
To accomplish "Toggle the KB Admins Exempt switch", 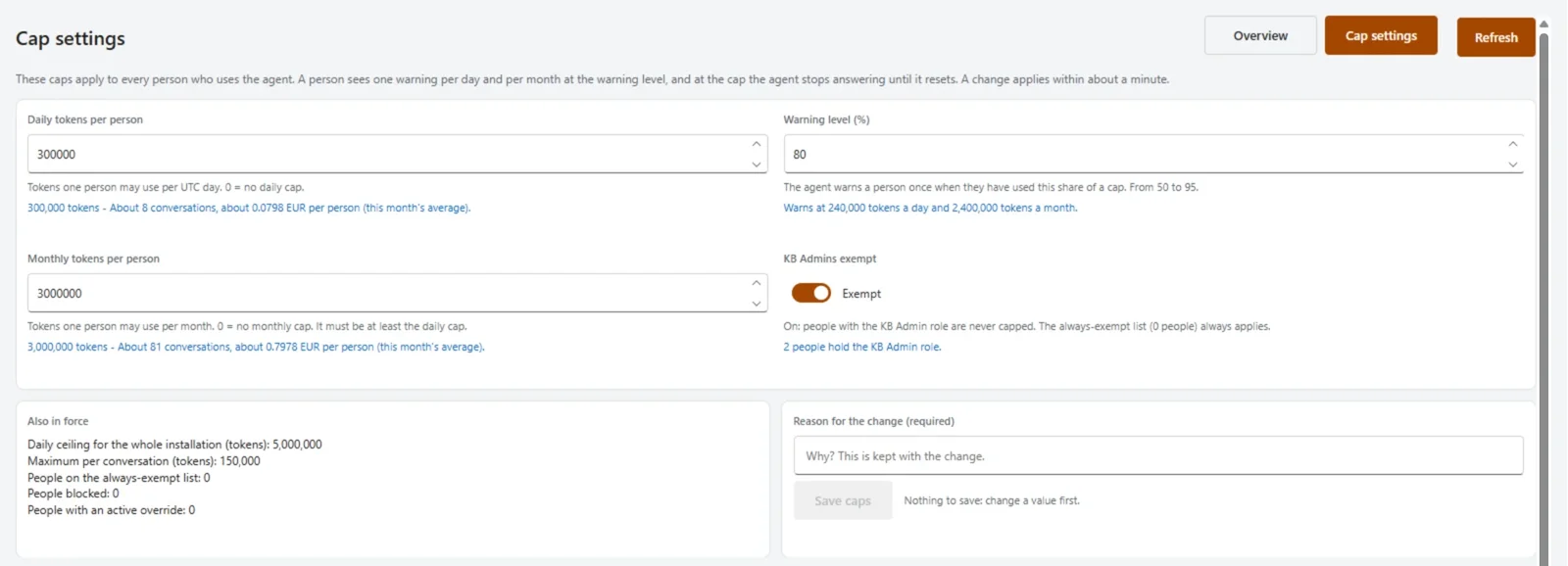I will [x=811, y=293].
